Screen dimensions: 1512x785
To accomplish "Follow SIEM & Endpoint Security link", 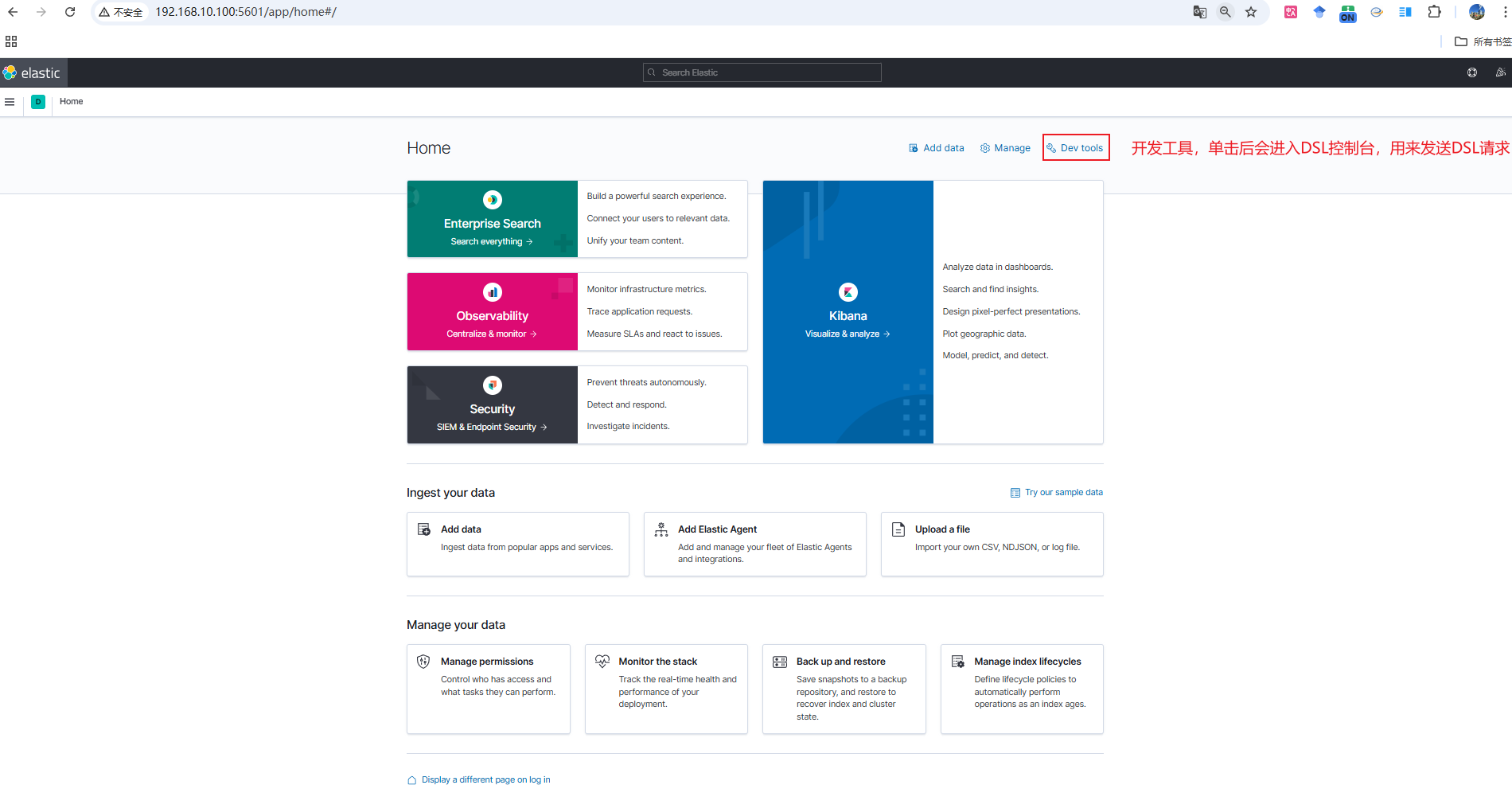I will (492, 428).
